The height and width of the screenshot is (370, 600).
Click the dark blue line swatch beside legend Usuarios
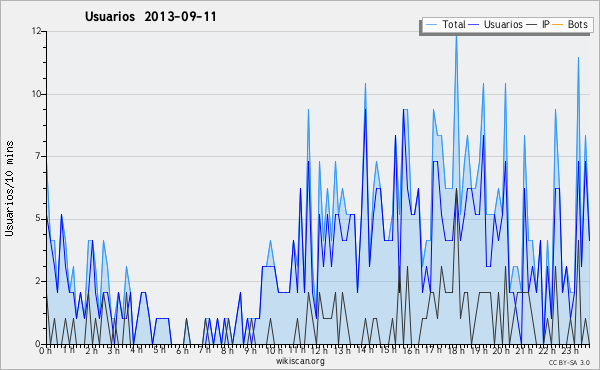point(474,25)
